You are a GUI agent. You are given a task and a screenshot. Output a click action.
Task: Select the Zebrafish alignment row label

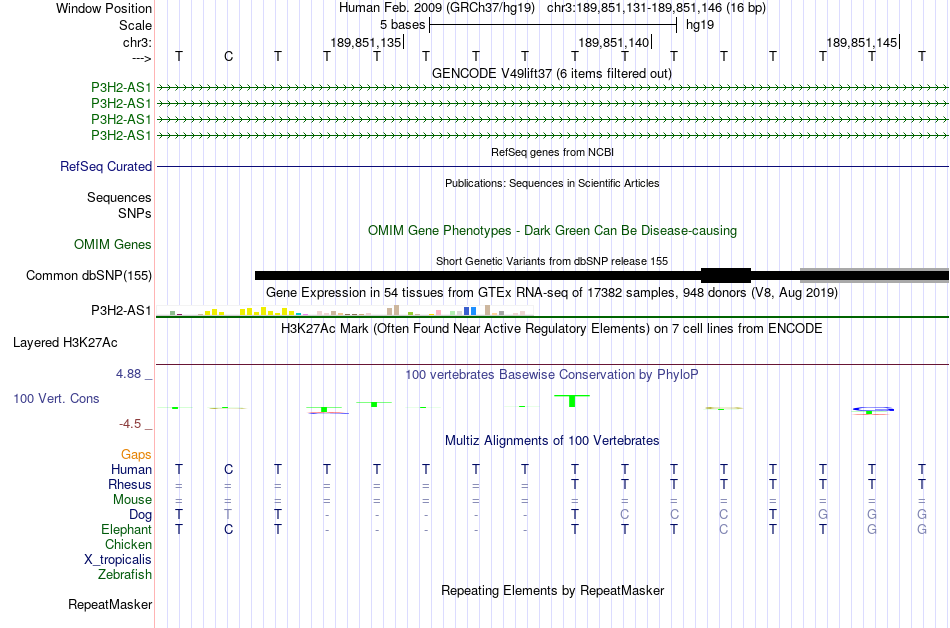click(x=125, y=574)
